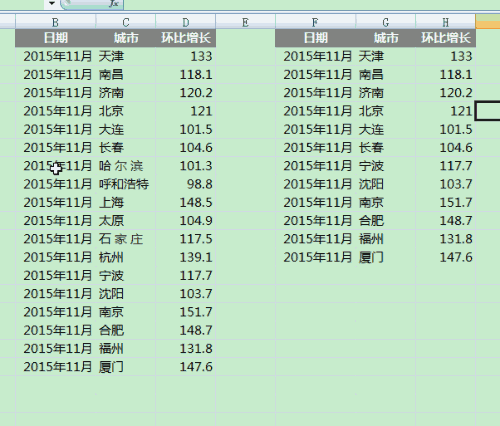Click the 日期 header cell in column F
Screen dimensions: 500x426
[315, 38]
